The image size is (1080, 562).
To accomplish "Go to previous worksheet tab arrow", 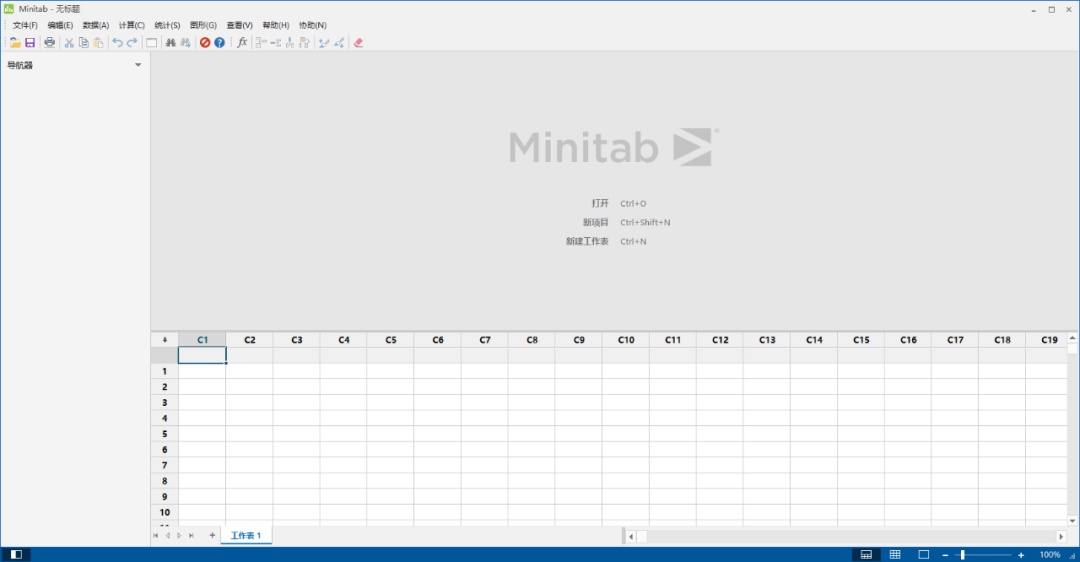I will (167, 535).
